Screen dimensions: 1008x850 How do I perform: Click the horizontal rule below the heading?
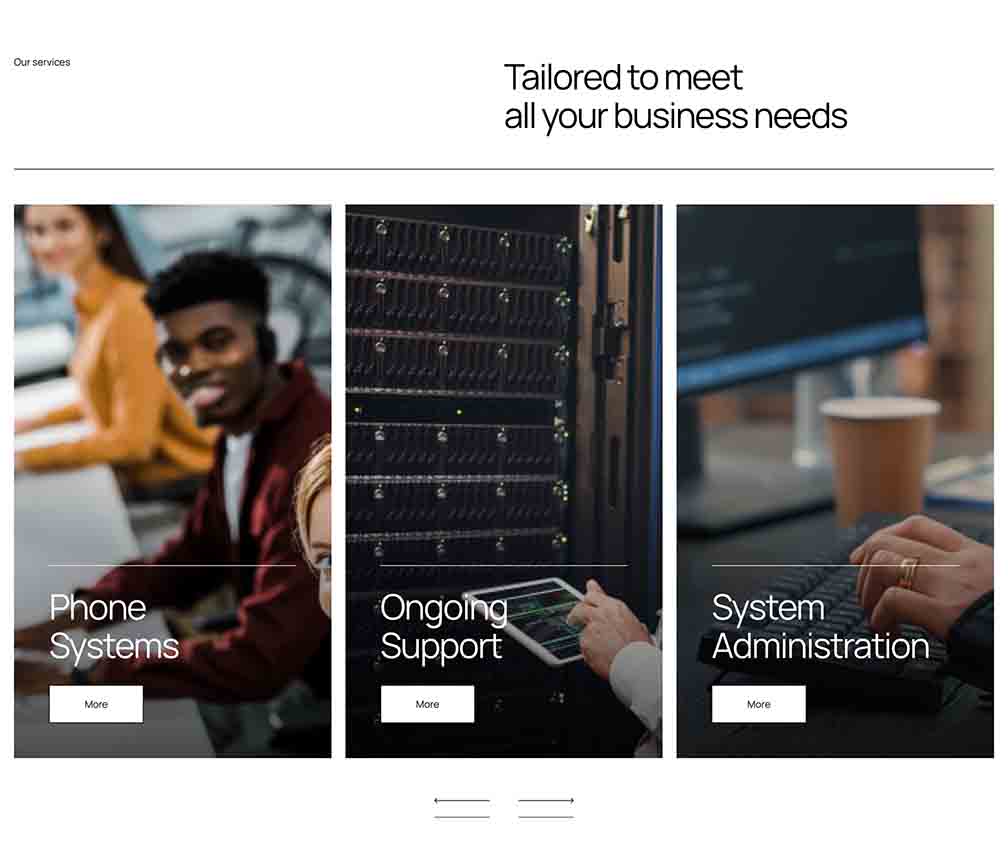click(504, 169)
